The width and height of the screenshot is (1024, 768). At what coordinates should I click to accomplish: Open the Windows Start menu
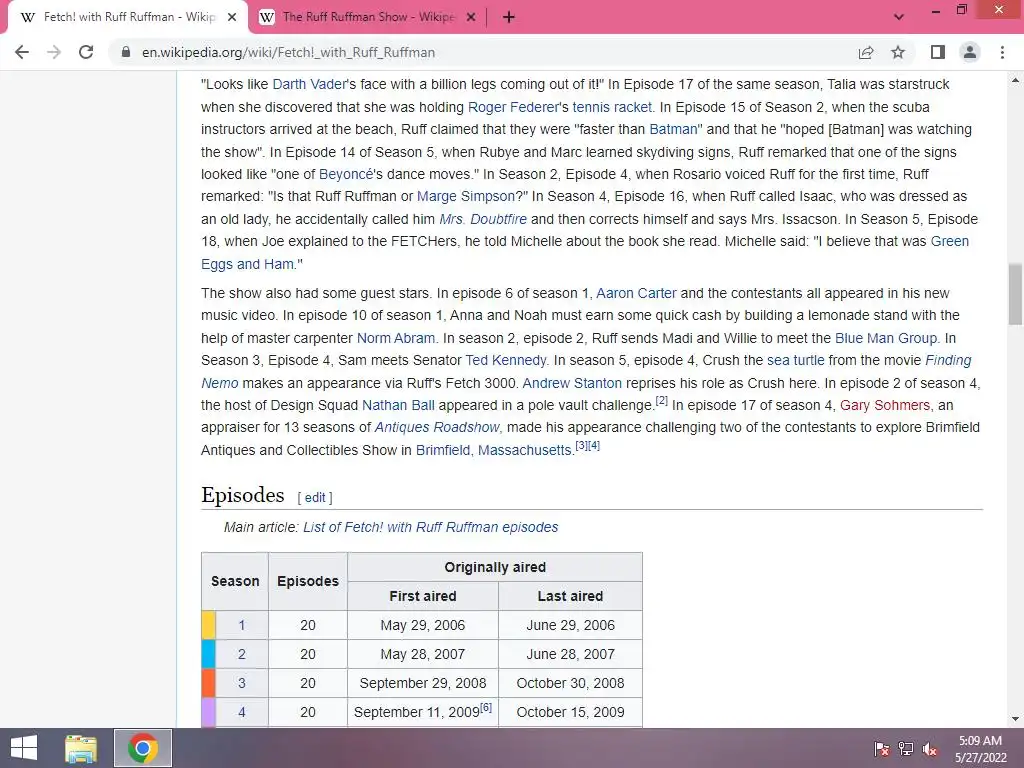24,748
